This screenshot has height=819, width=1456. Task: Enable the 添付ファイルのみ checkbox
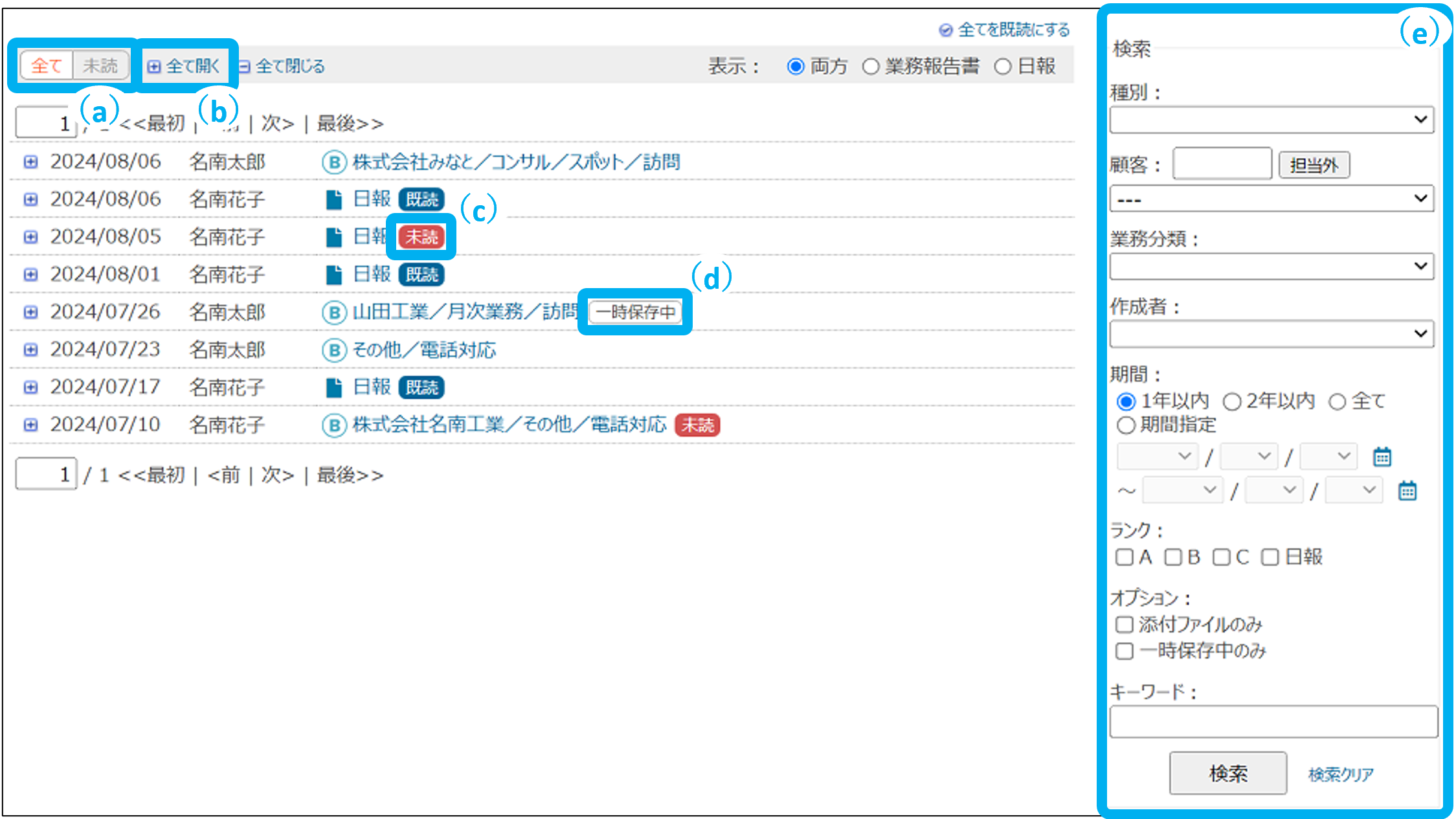tap(1125, 625)
